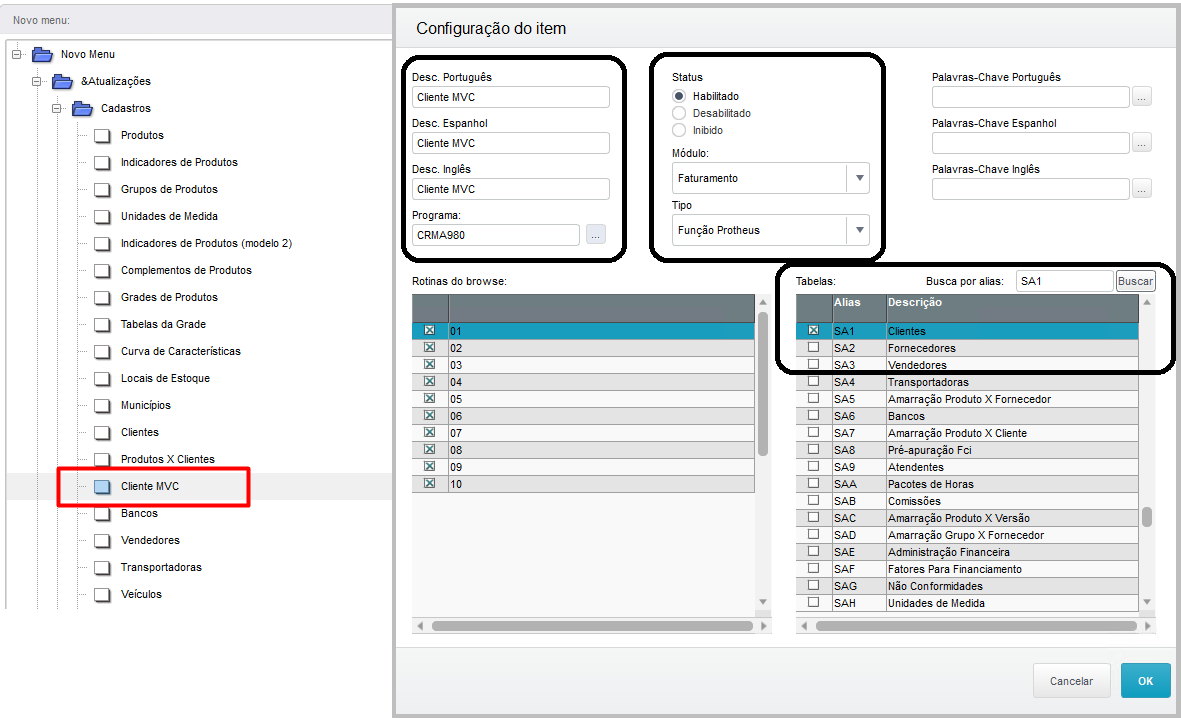Click the Clientes menu item icon
Viewport: 1181px width, 718px height.
pos(102,432)
